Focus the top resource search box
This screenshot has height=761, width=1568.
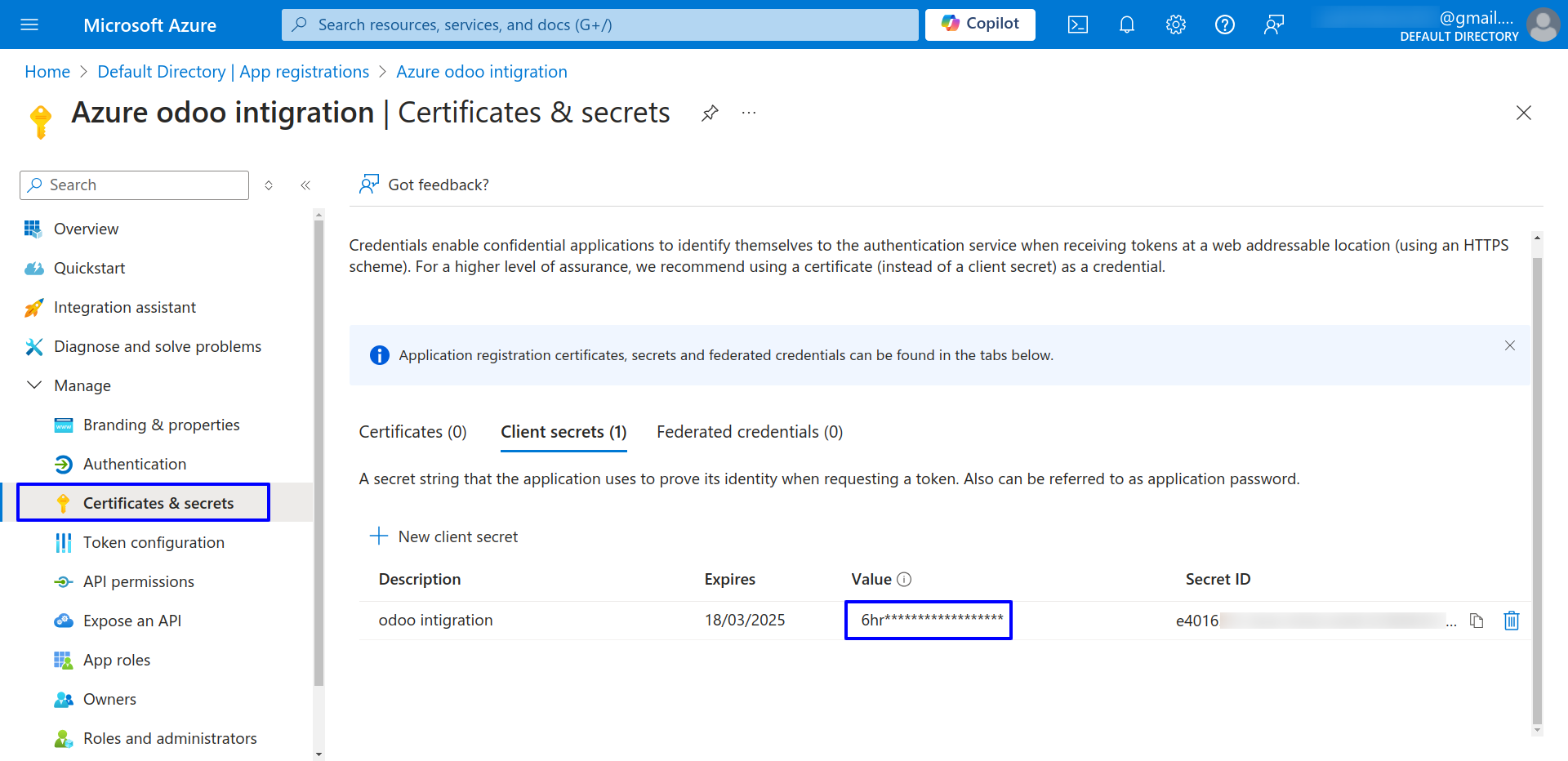pyautogui.click(x=600, y=24)
